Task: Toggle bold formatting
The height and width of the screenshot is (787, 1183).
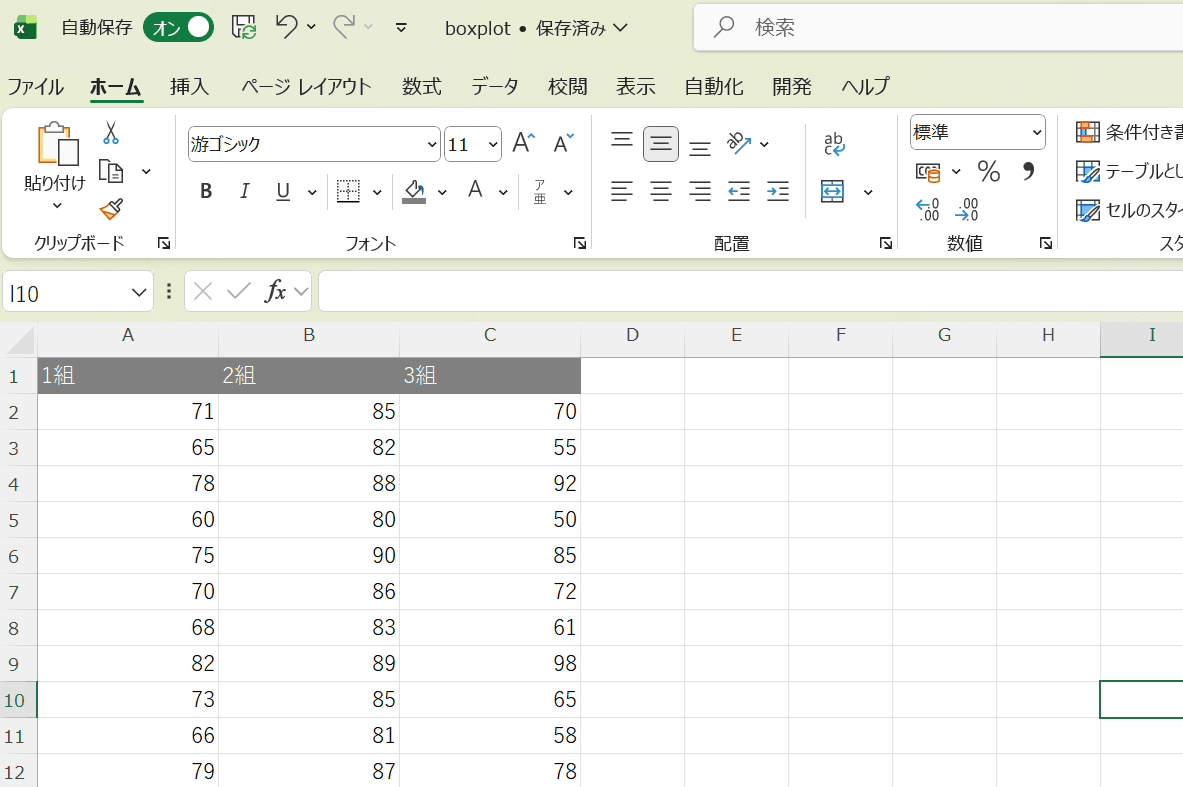Action: coord(205,191)
